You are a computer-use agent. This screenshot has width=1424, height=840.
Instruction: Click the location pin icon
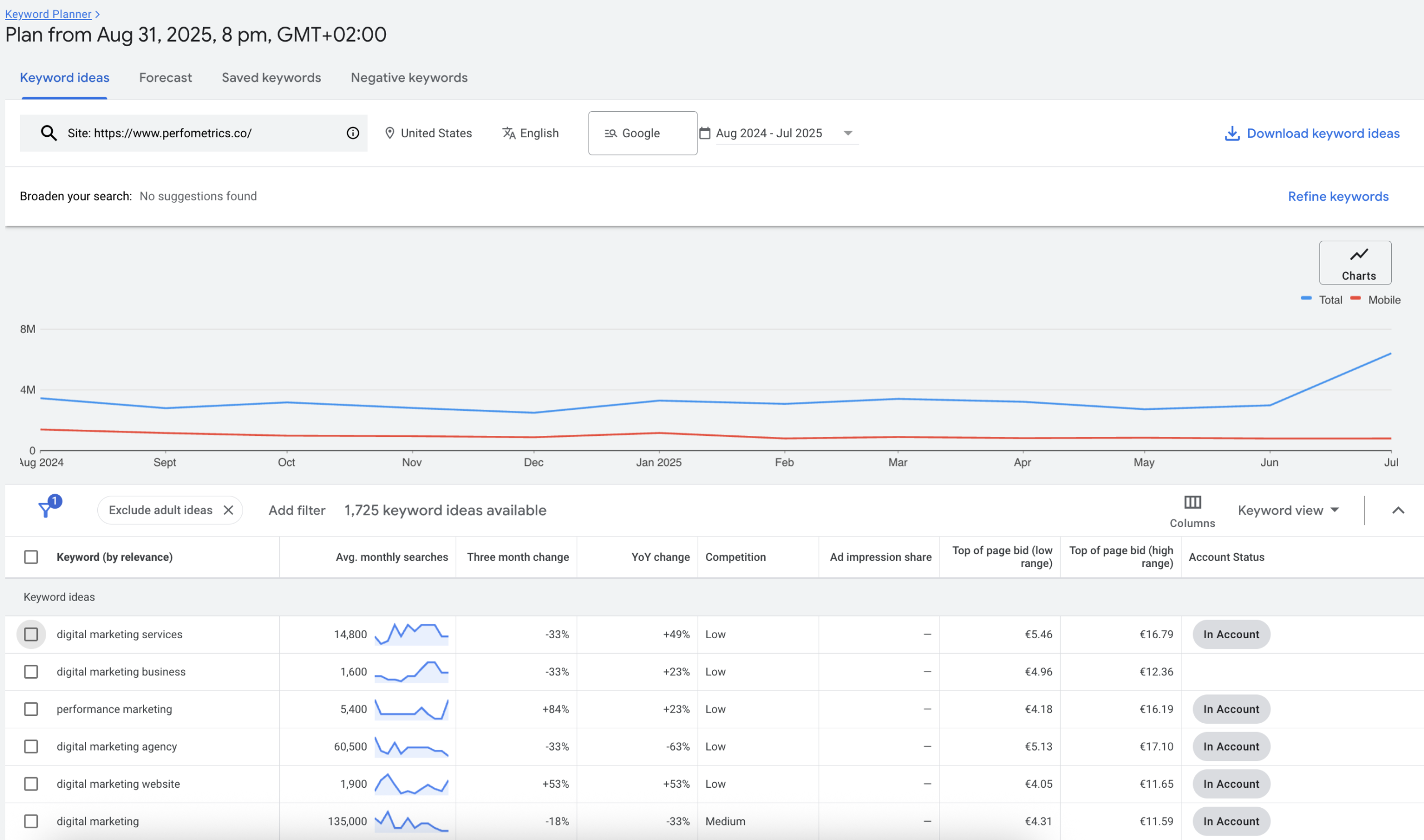tap(389, 133)
